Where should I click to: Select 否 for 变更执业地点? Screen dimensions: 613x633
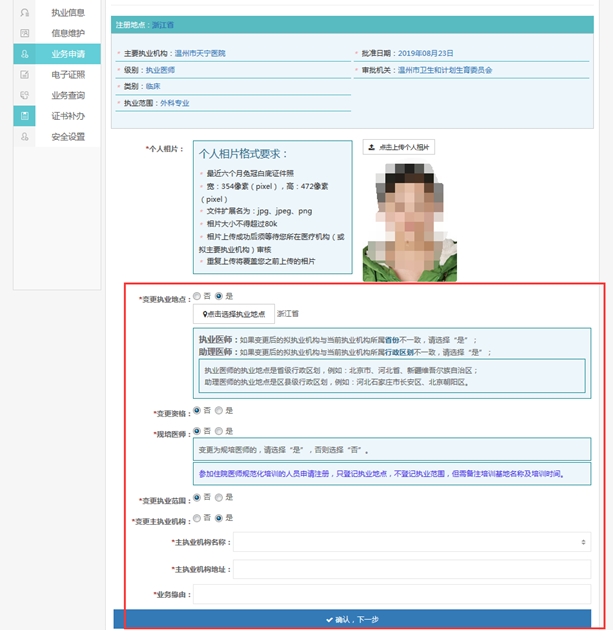(197, 296)
